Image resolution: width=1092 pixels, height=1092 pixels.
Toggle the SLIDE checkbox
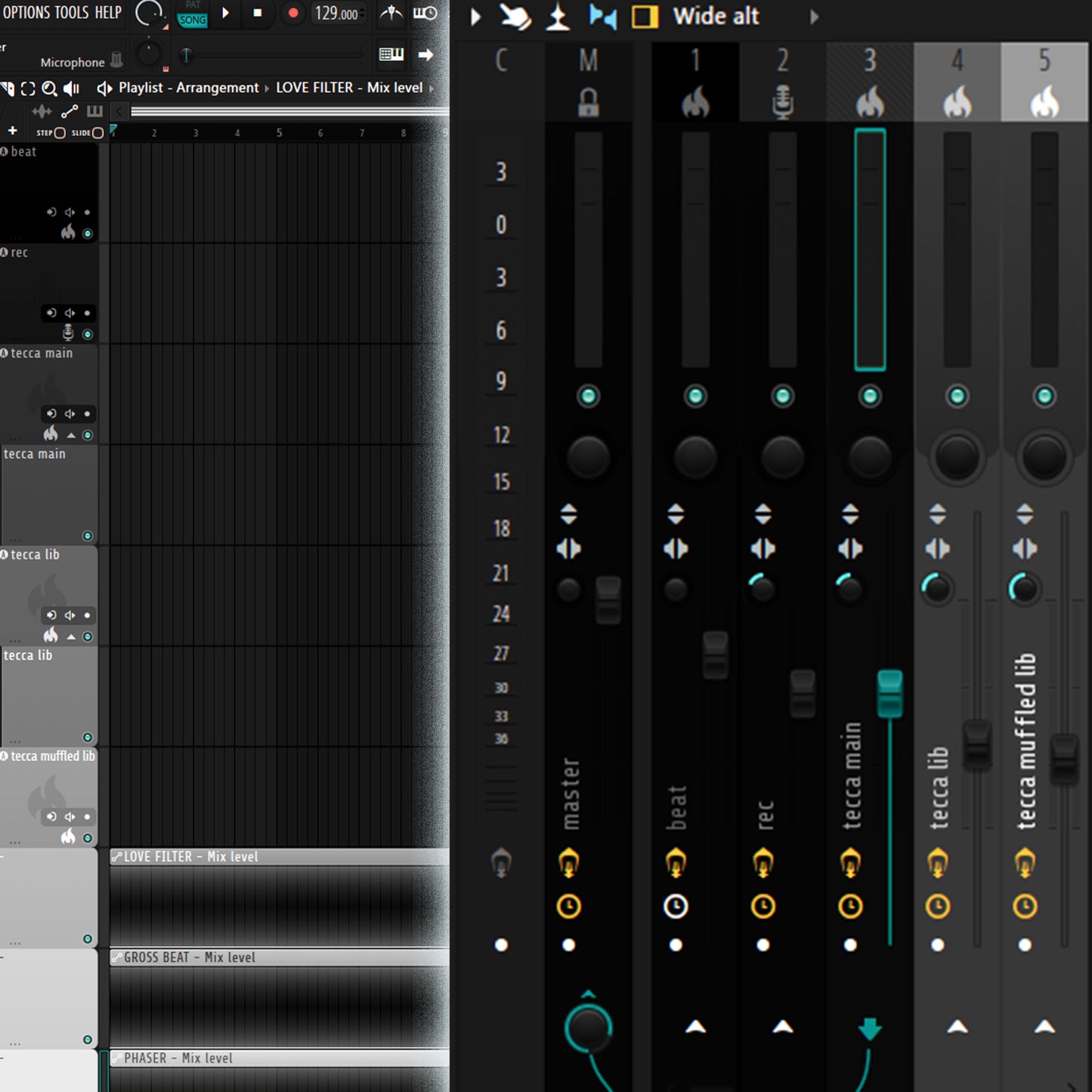[x=97, y=133]
